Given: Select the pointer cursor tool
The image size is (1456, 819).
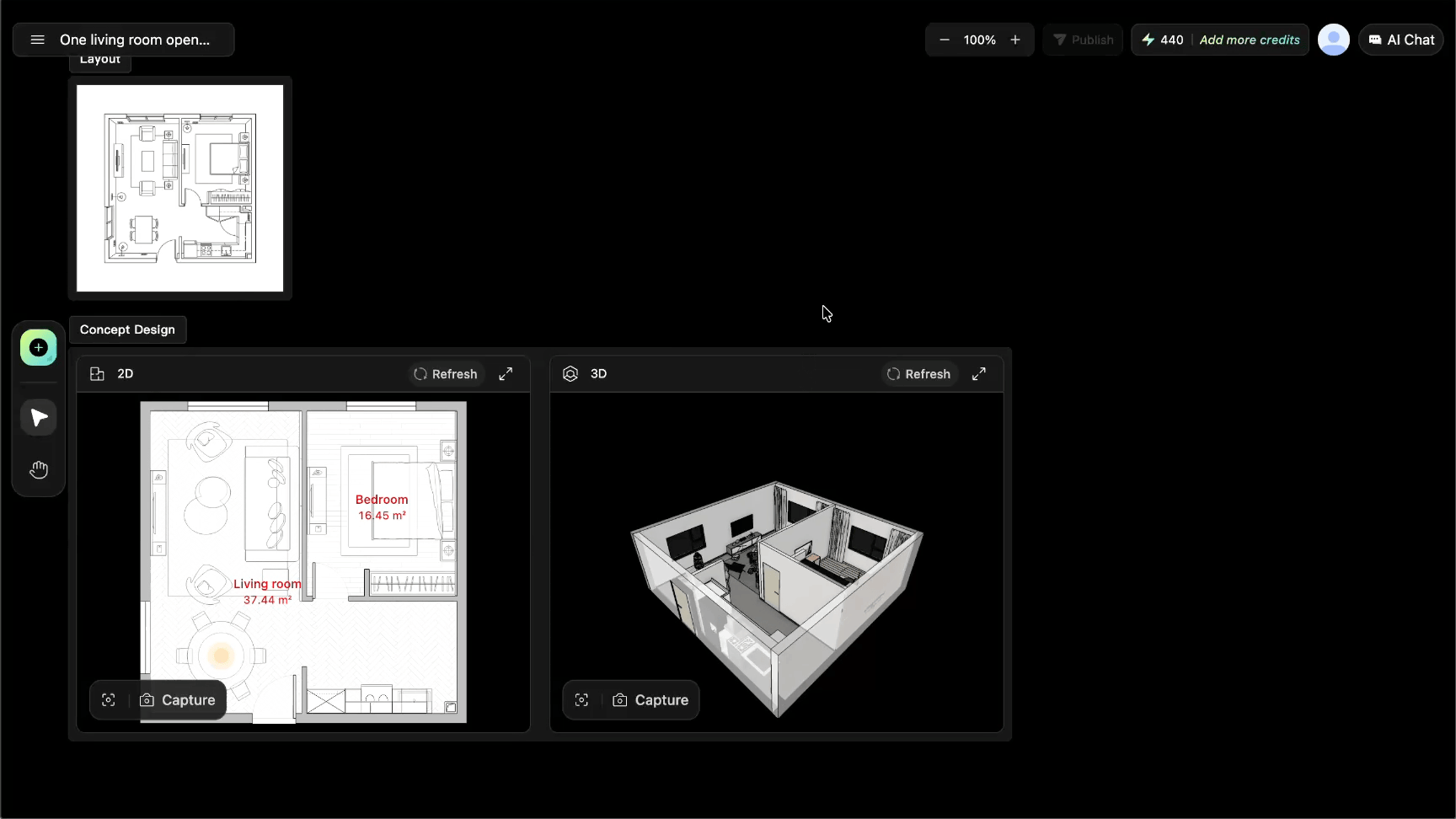Looking at the screenshot, I should (39, 417).
